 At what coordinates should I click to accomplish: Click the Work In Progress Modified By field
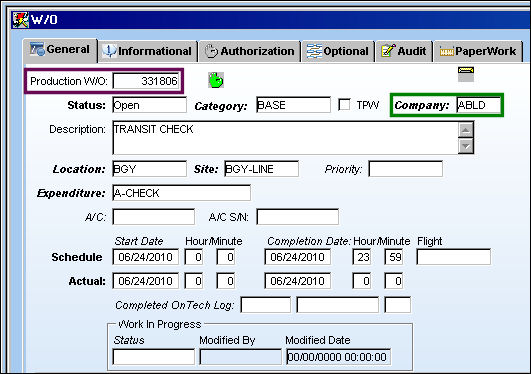(241, 357)
